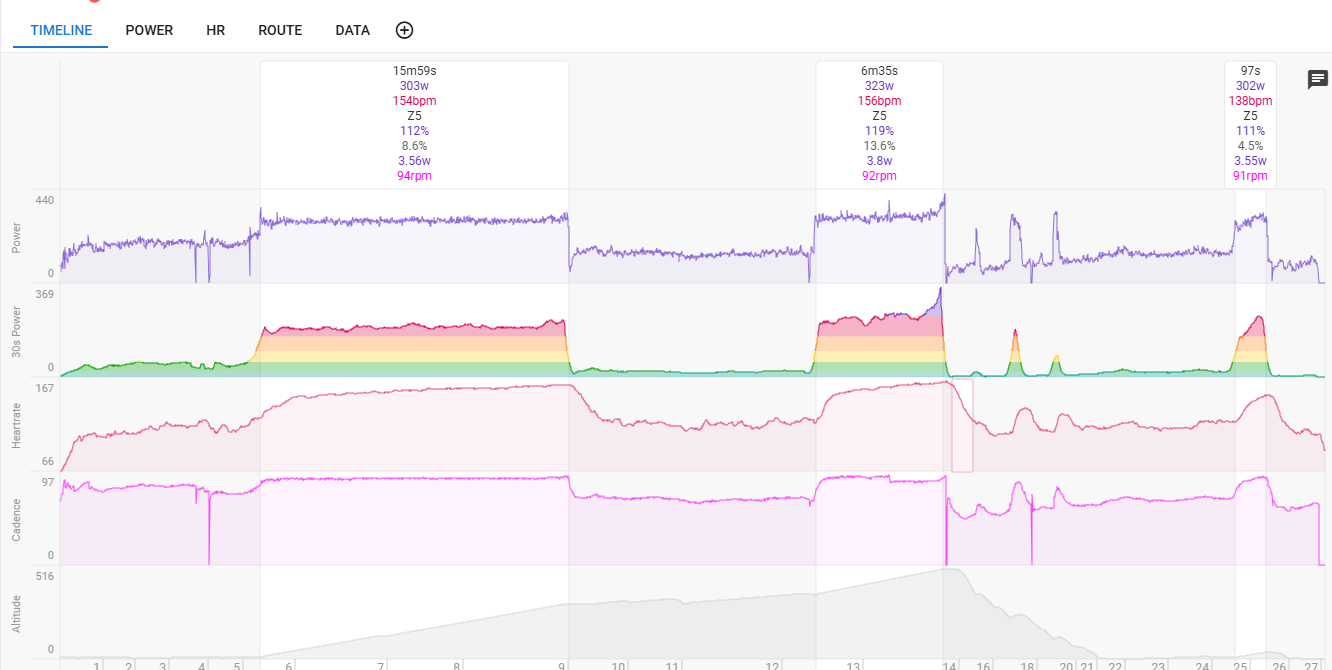This screenshot has height=670, width=1332.
Task: Click the 30s Power axis label
Action: [16, 330]
